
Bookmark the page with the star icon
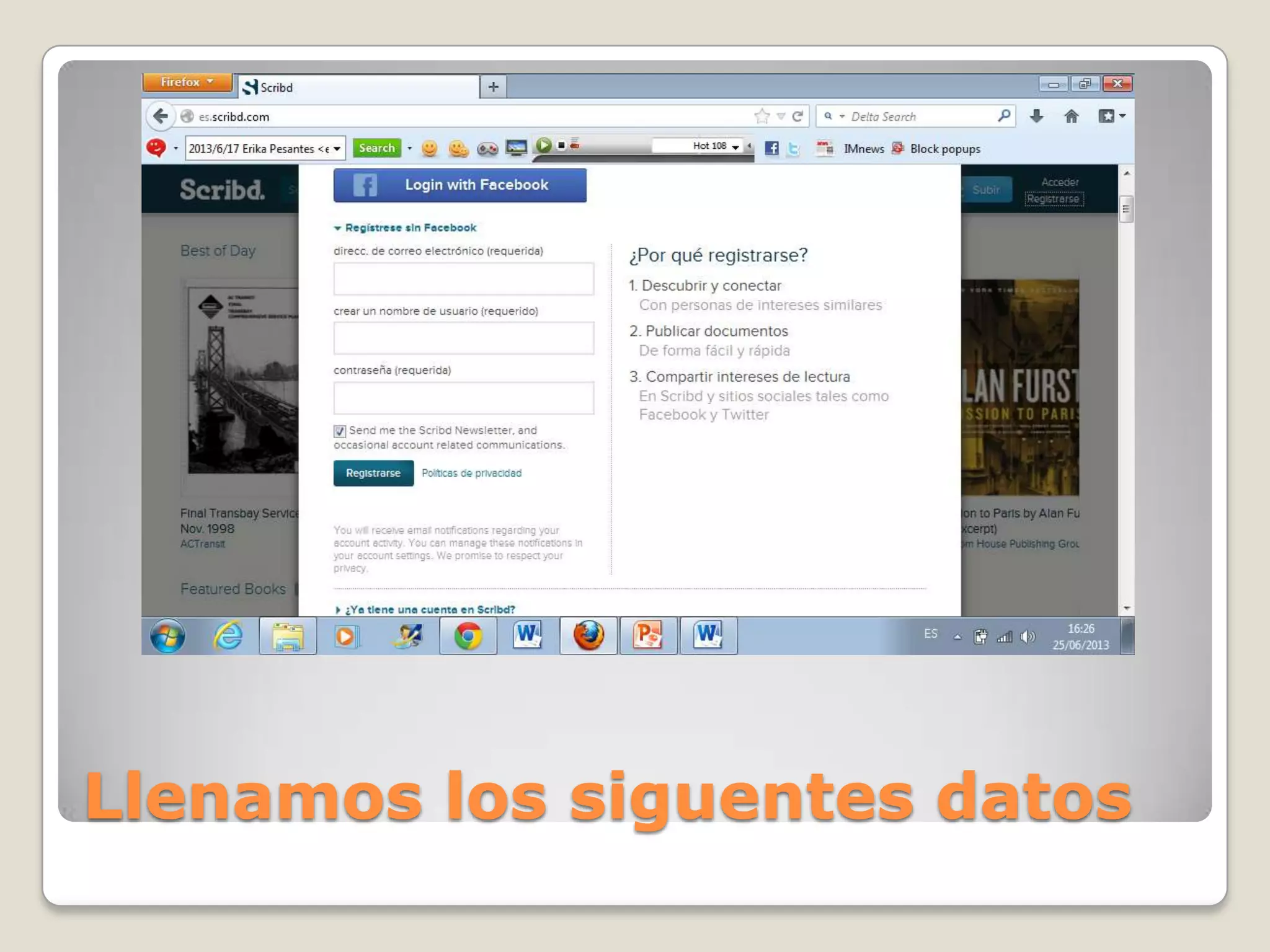click(x=762, y=116)
